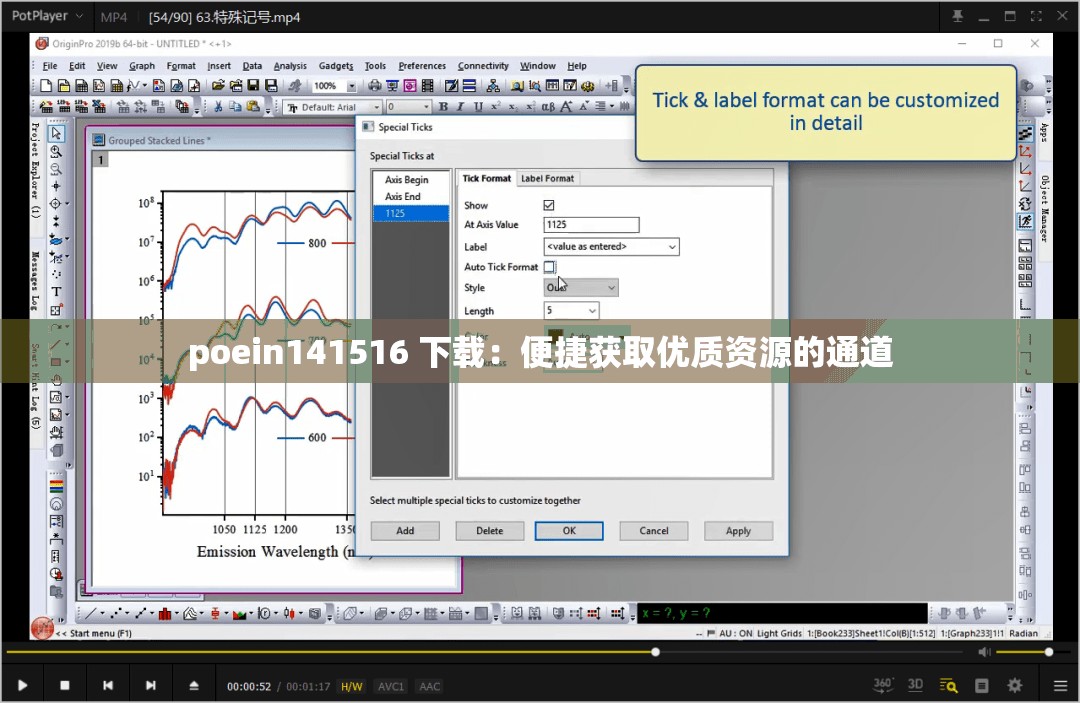Image resolution: width=1080 pixels, height=703 pixels.
Task: Click the Apply button
Action: 738,530
